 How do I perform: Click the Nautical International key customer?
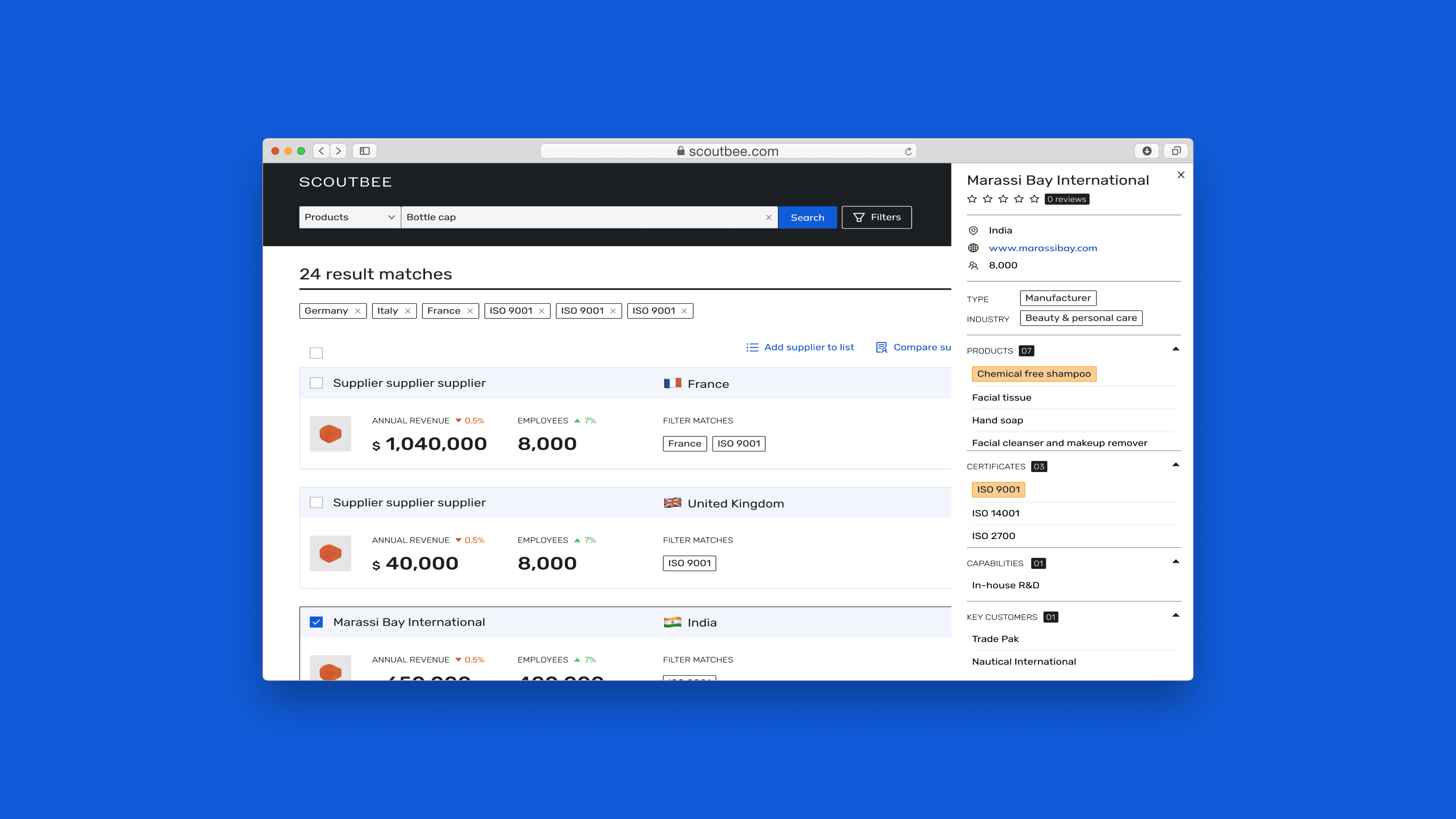(1024, 662)
